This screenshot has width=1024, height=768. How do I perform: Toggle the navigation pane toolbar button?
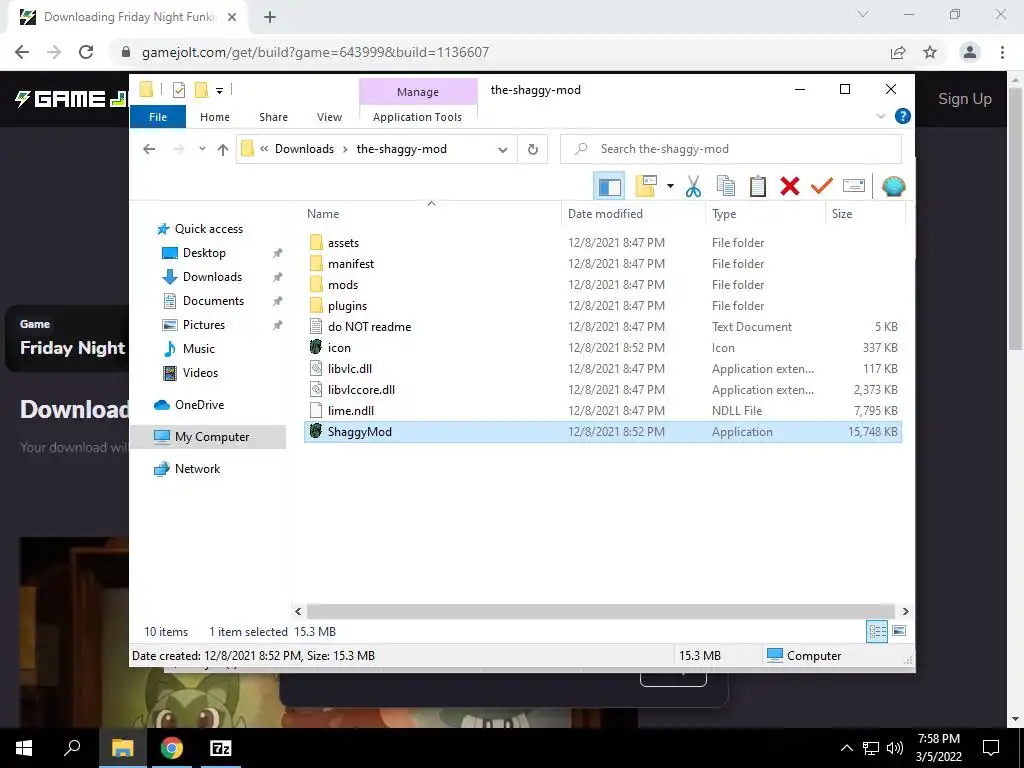tap(609, 187)
